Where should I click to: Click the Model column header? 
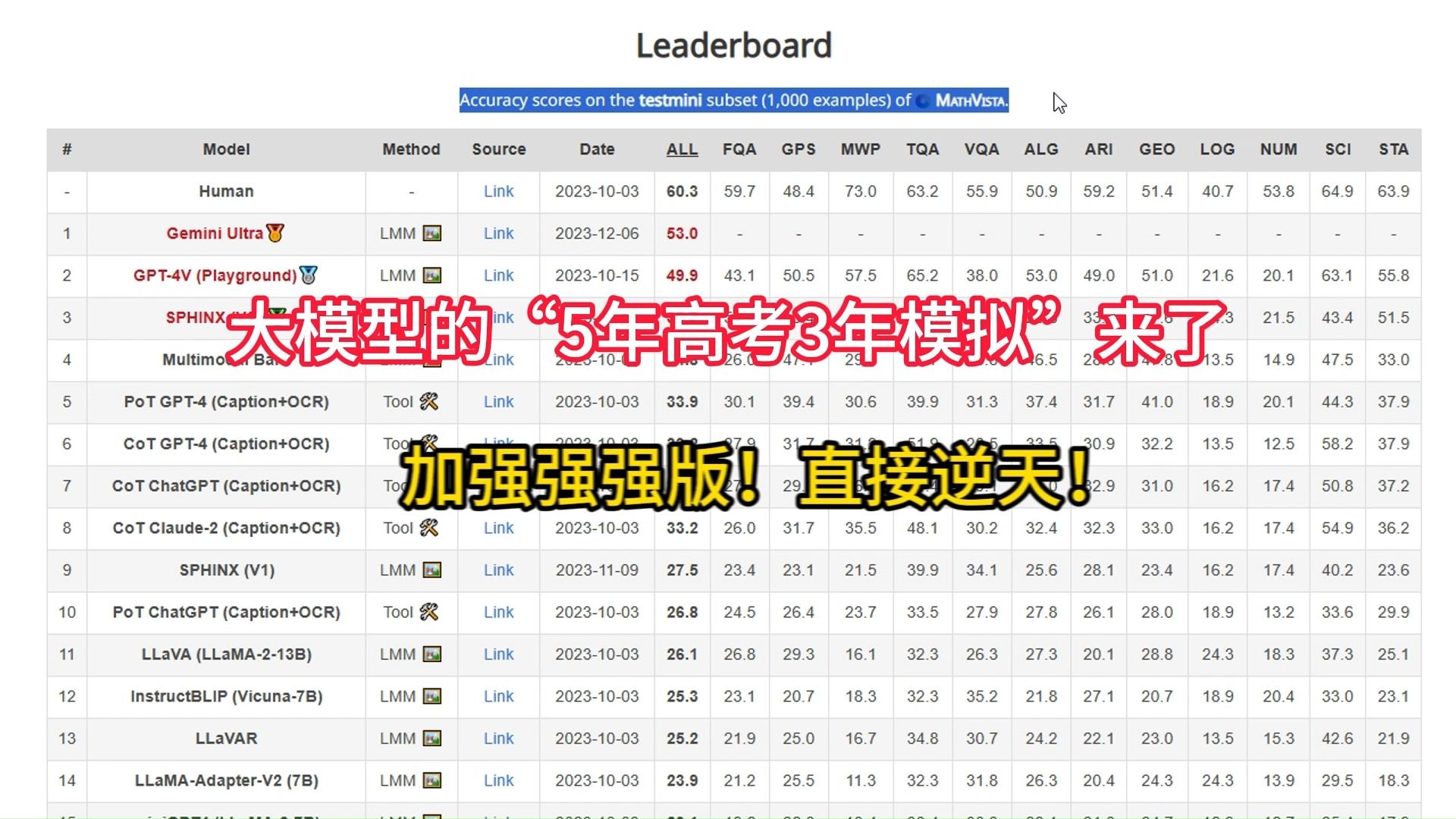pos(225,149)
